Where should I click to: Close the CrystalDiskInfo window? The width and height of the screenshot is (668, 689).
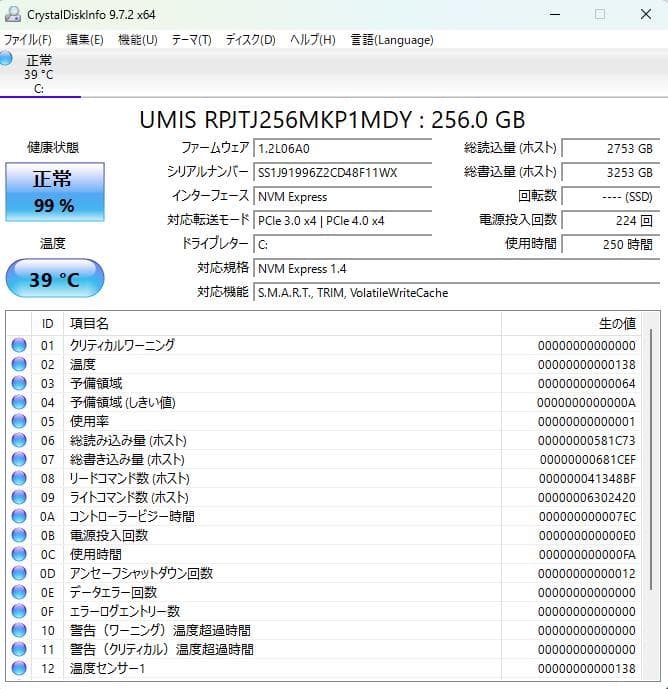(x=646, y=14)
